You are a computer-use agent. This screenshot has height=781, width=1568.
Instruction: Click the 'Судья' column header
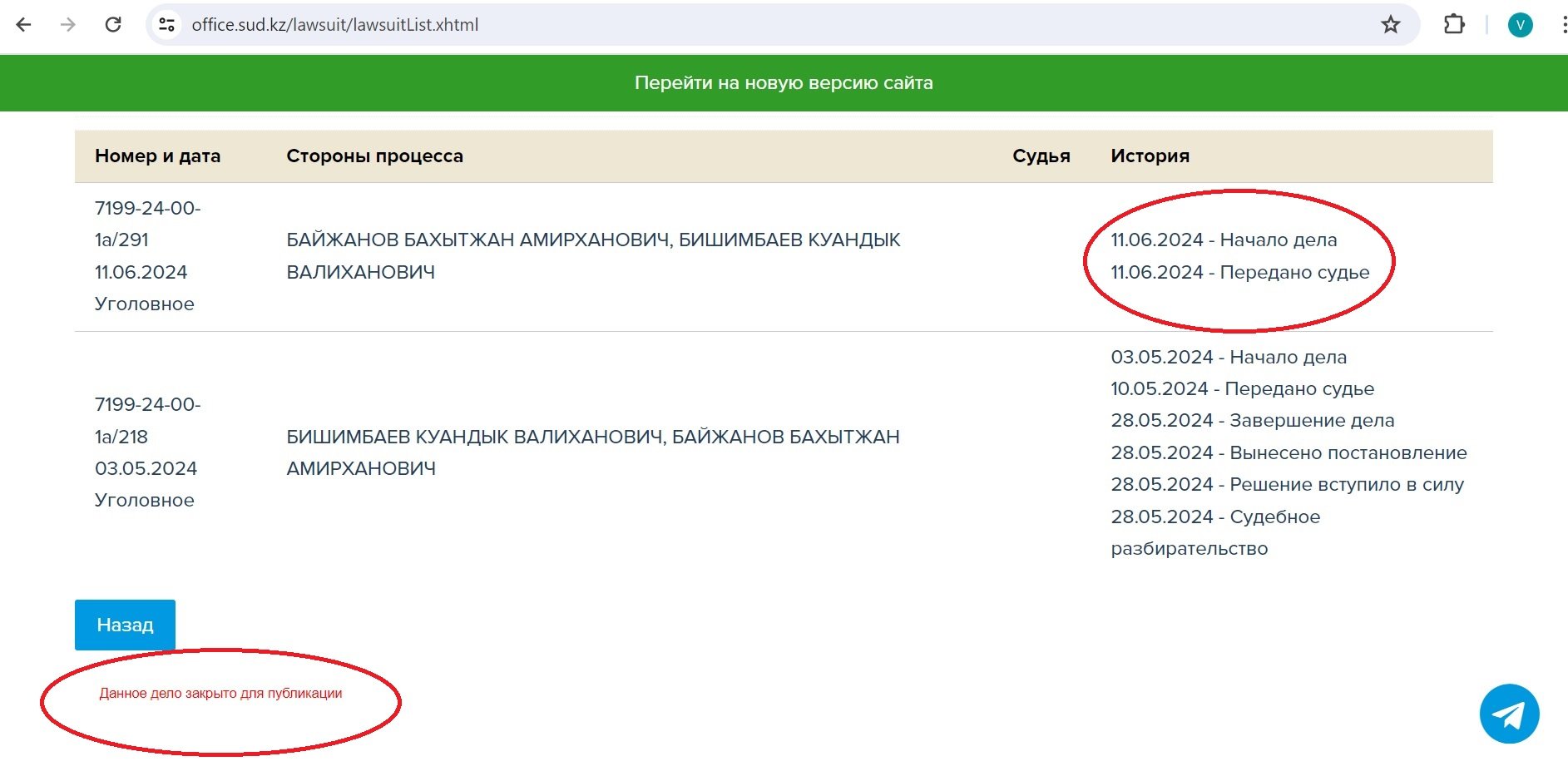pyautogui.click(x=1041, y=156)
